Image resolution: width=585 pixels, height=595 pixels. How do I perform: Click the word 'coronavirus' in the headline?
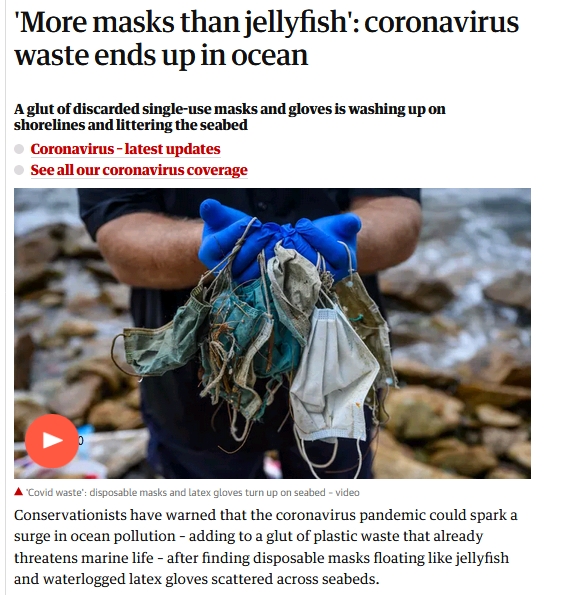442,22
